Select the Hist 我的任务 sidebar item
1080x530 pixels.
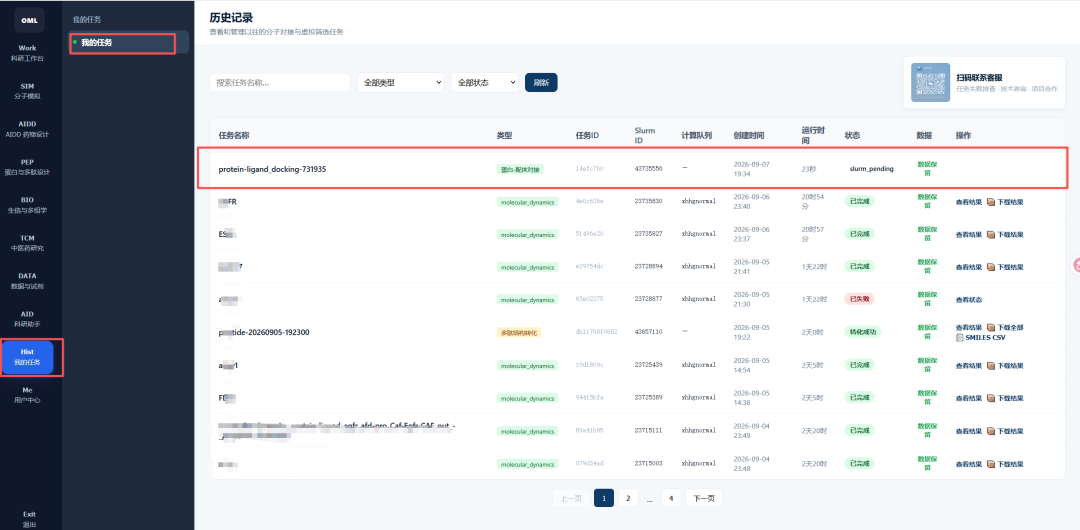click(x=28, y=357)
